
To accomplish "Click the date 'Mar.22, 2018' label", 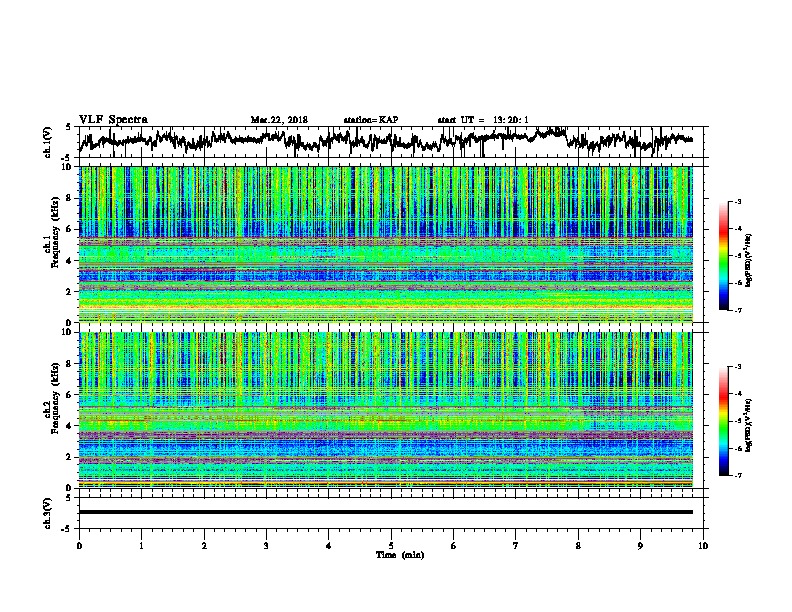I will click(279, 120).
